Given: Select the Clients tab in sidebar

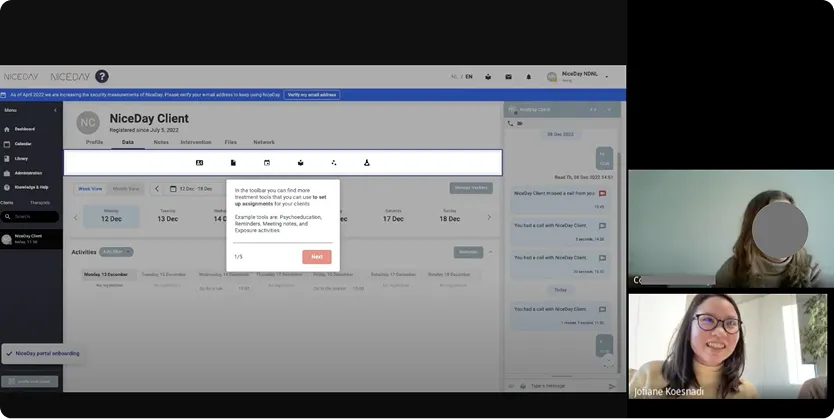Looking at the screenshot, I should [7, 203].
